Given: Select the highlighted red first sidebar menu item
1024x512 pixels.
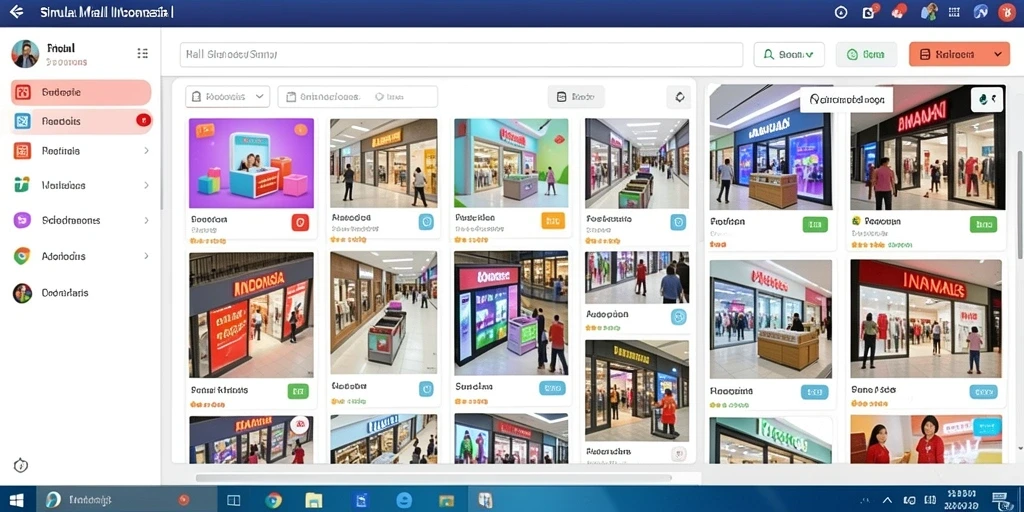Looking at the screenshot, I should 81,93.
